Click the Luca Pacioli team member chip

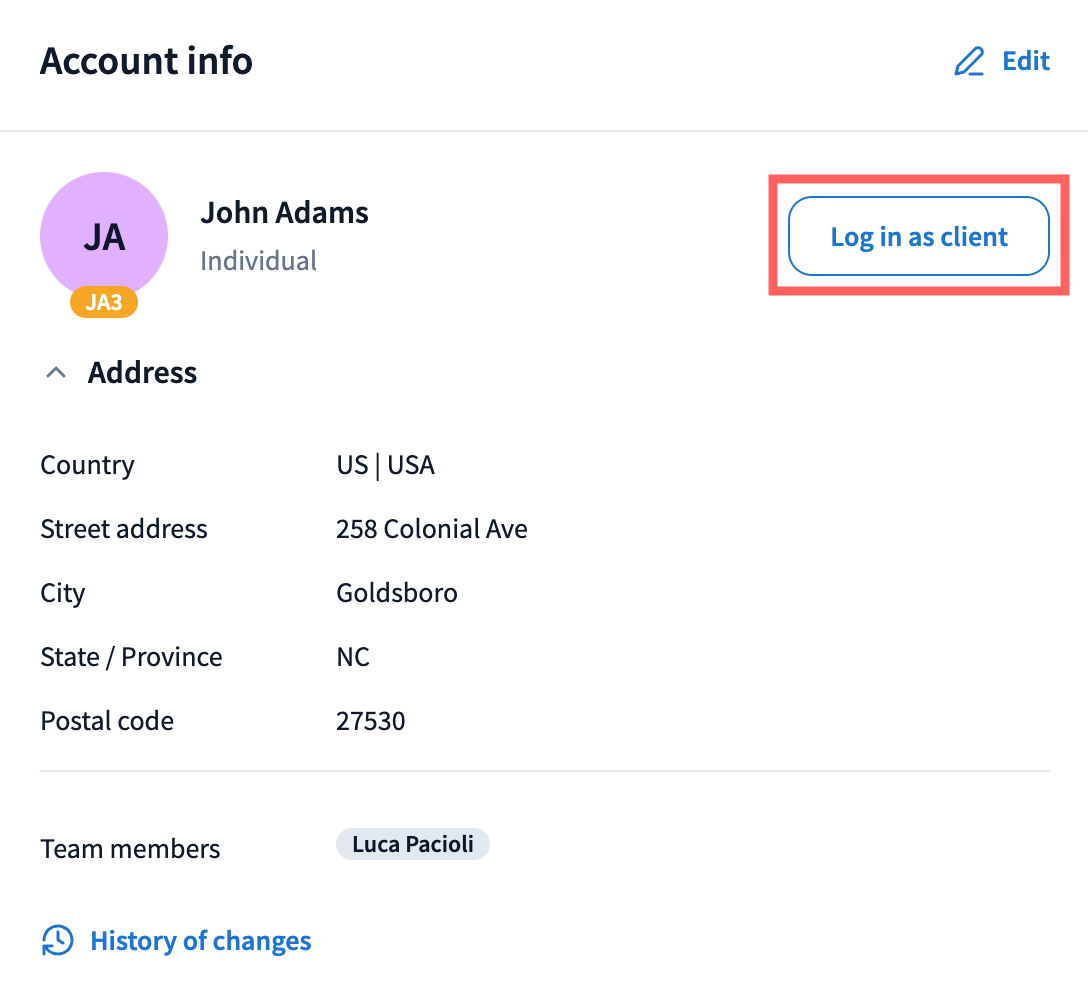412,844
